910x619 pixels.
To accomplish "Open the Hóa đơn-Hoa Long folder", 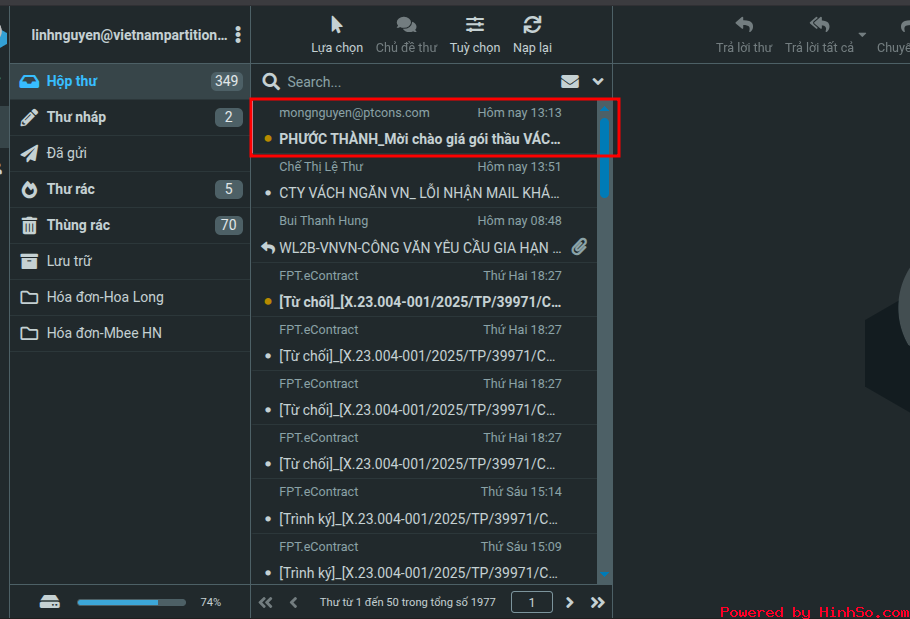I will pos(105,297).
